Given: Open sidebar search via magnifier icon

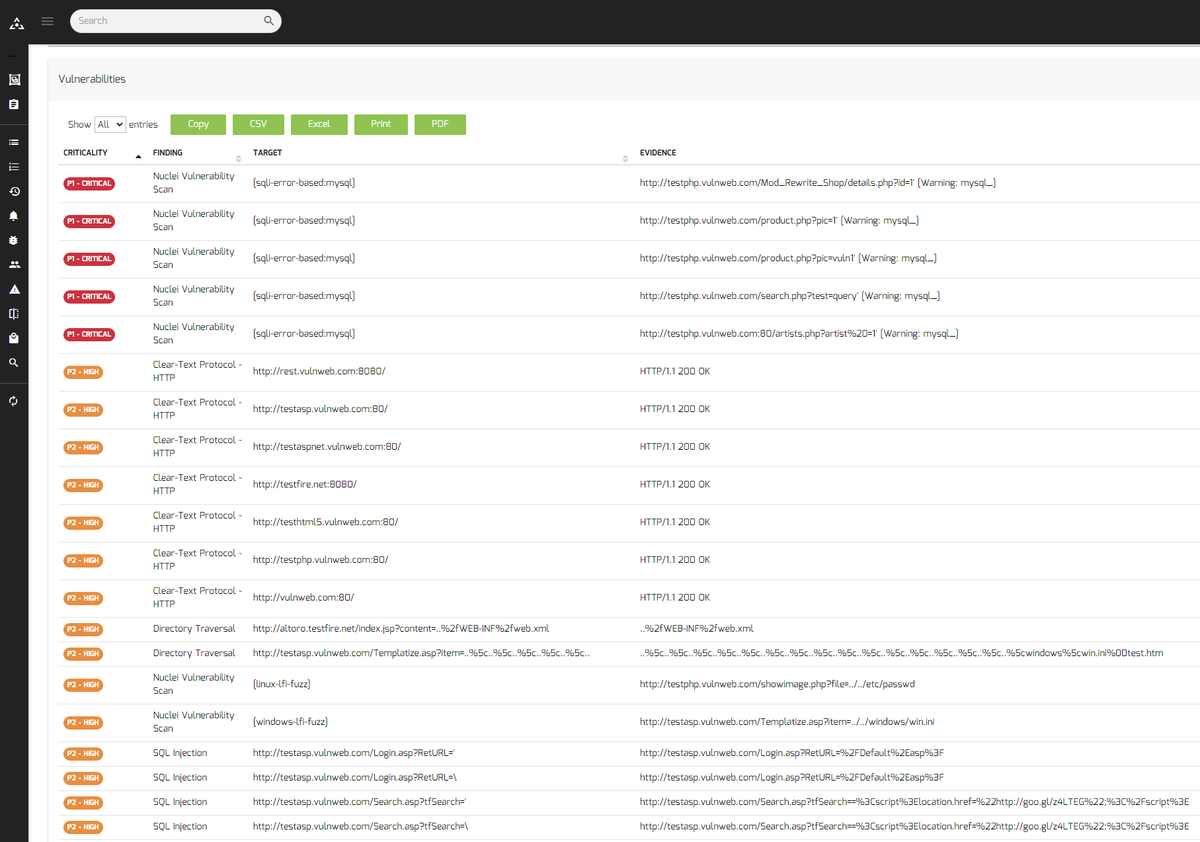Looking at the screenshot, I should click(x=14, y=362).
